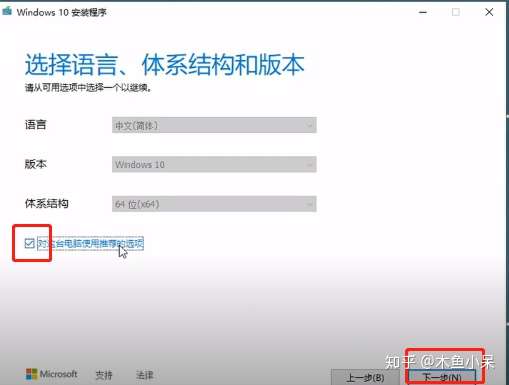Screen dimensions: 509x385
Task: Click the Windows 10 setup title bar icon
Action: point(7,11)
